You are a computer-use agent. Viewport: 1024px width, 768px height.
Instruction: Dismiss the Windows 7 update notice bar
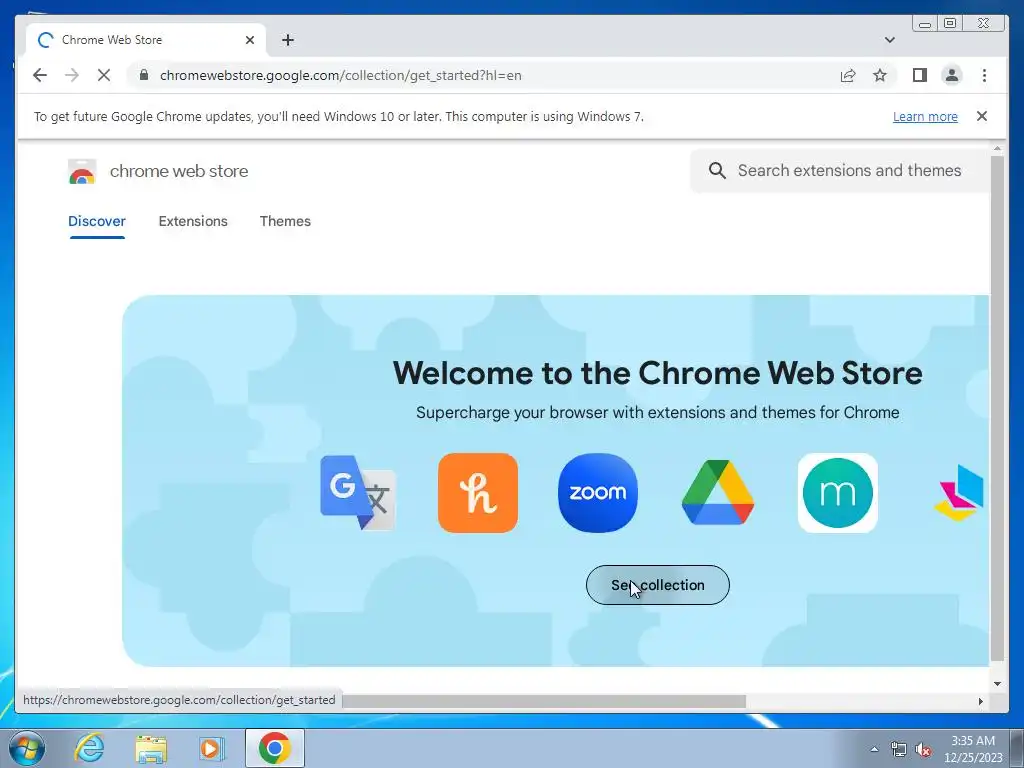[982, 116]
